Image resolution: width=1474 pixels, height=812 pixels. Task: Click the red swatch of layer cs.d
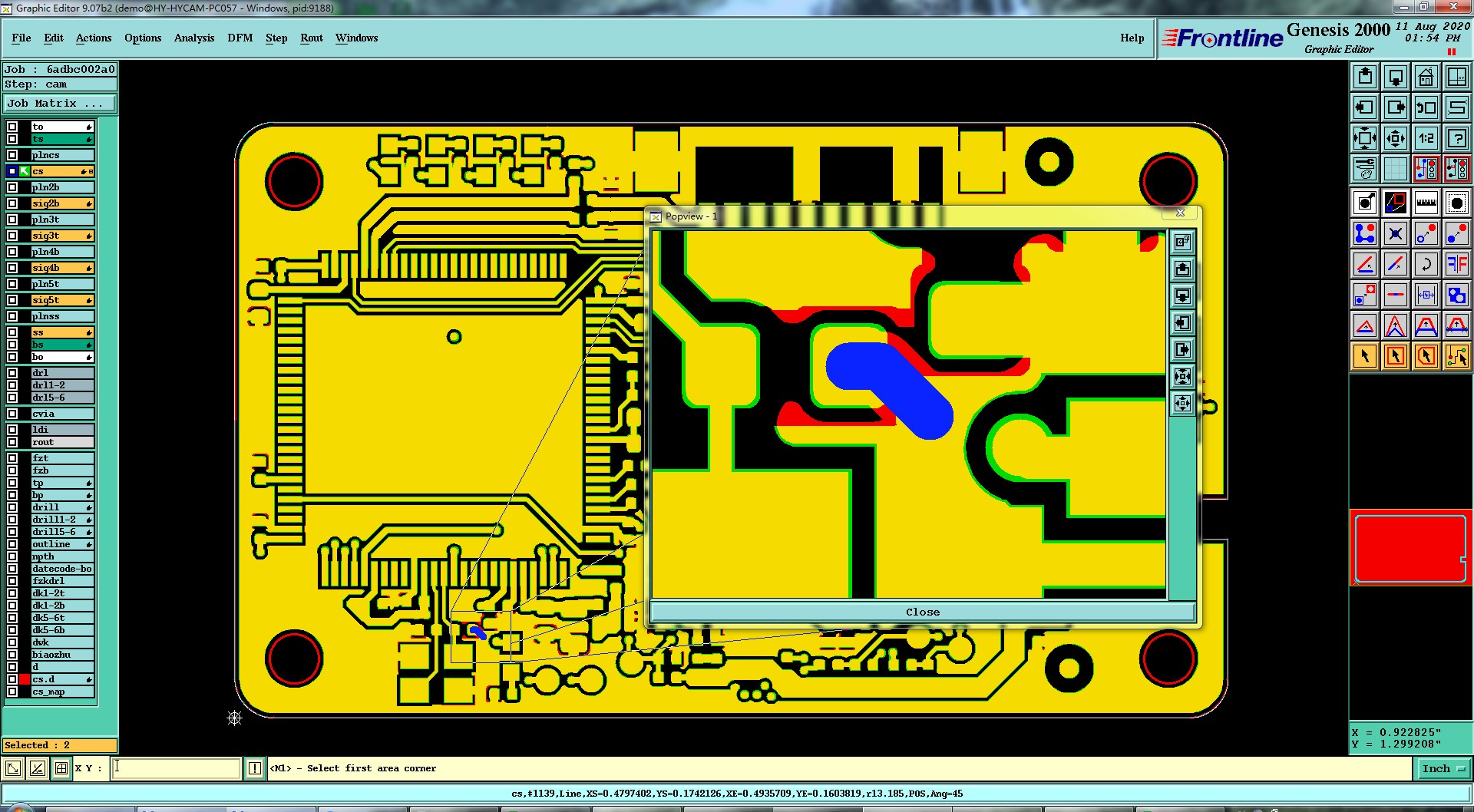pyautogui.click(x=25, y=679)
